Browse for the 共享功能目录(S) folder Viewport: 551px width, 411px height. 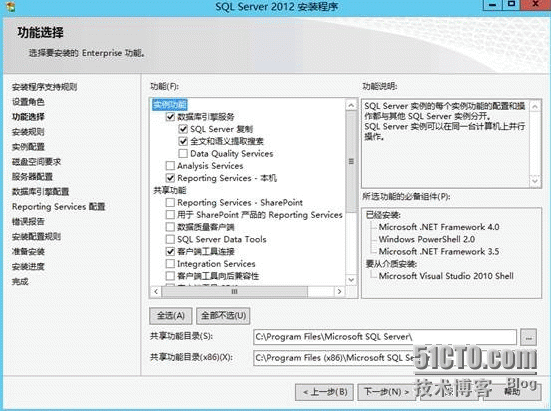[x=529, y=337]
